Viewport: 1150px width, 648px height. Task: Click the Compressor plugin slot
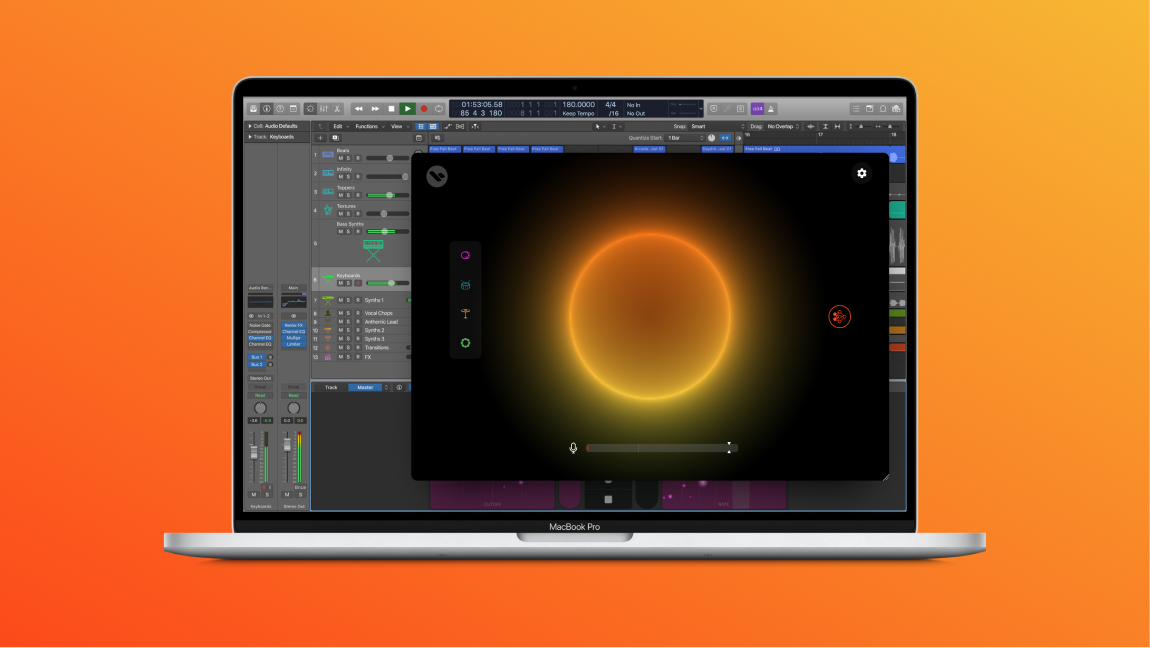pos(260,331)
